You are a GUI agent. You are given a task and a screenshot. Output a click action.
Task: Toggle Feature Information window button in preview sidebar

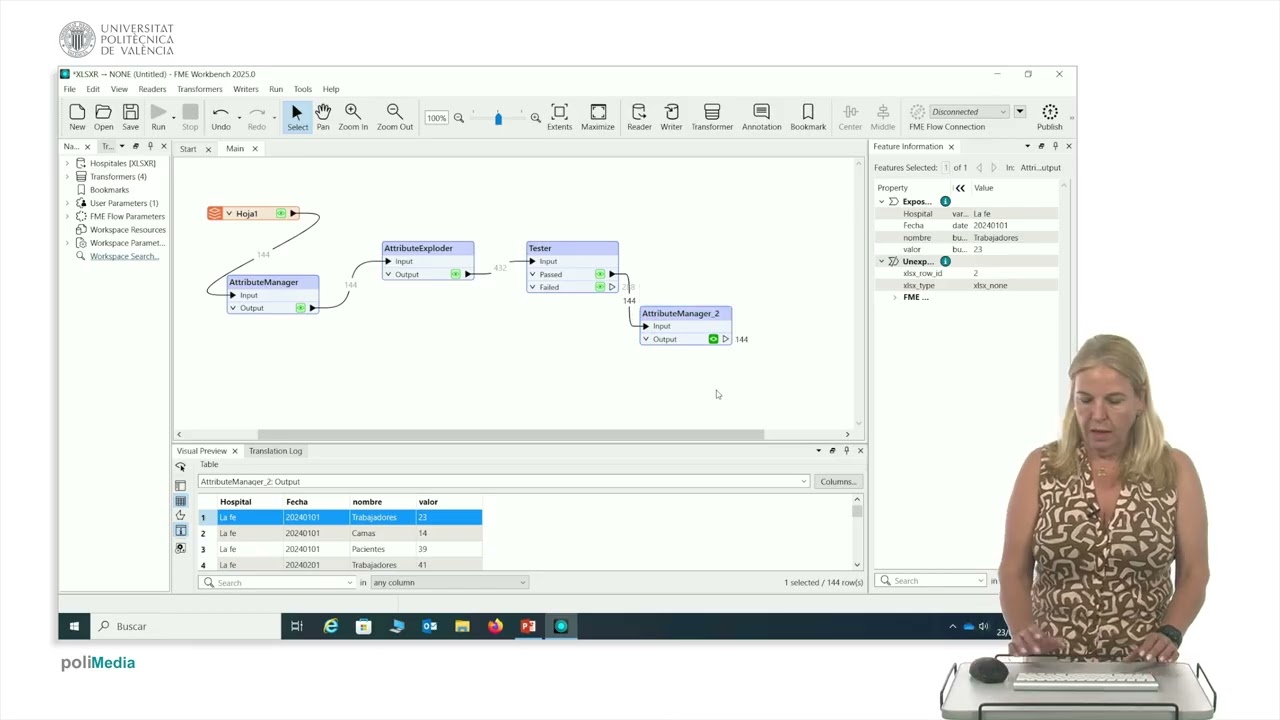click(x=181, y=531)
